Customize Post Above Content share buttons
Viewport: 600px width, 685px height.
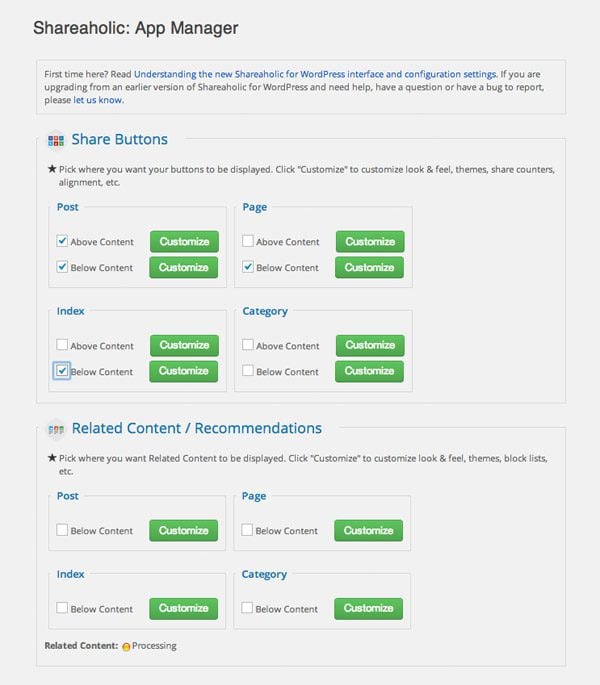tap(184, 242)
